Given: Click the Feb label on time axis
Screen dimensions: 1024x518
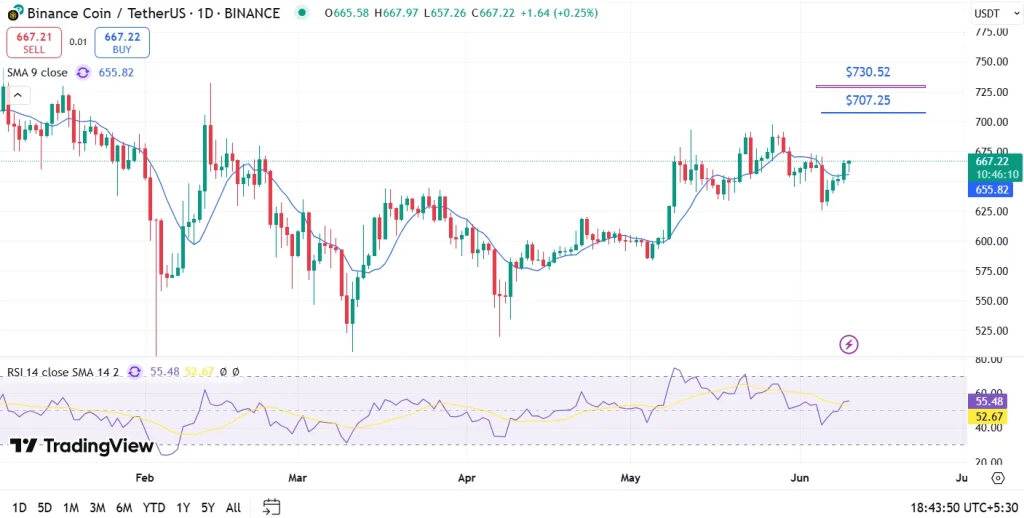Looking at the screenshot, I should (144, 478).
